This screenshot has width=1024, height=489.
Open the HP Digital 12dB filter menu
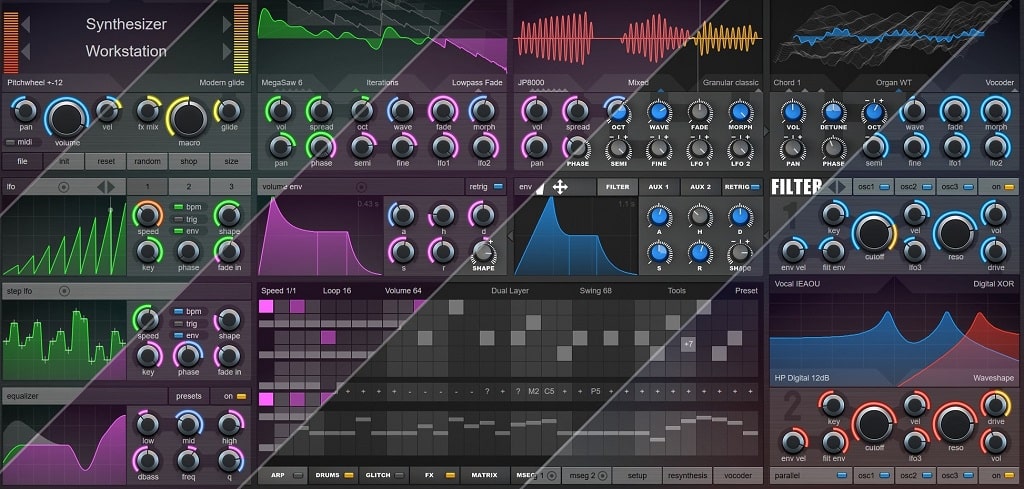click(x=804, y=378)
